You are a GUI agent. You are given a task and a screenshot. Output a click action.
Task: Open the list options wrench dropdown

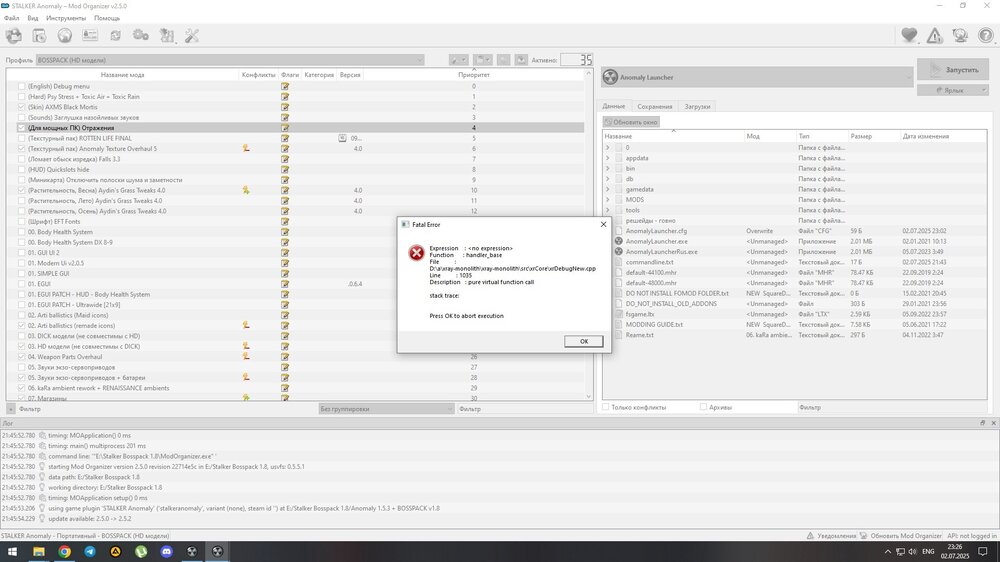tap(458, 59)
